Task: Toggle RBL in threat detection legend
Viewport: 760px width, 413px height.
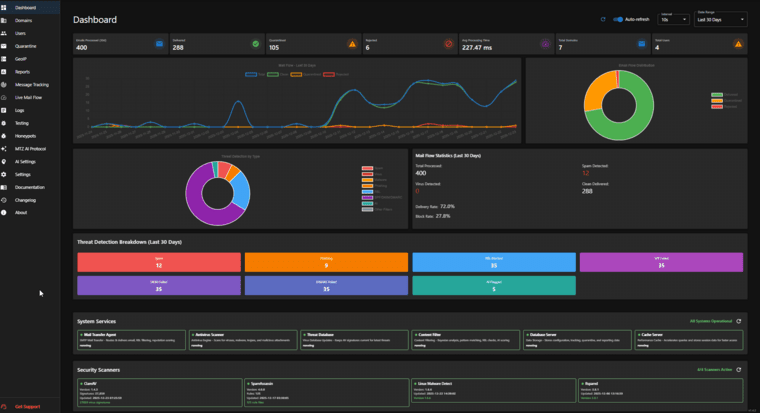Action: coord(371,192)
